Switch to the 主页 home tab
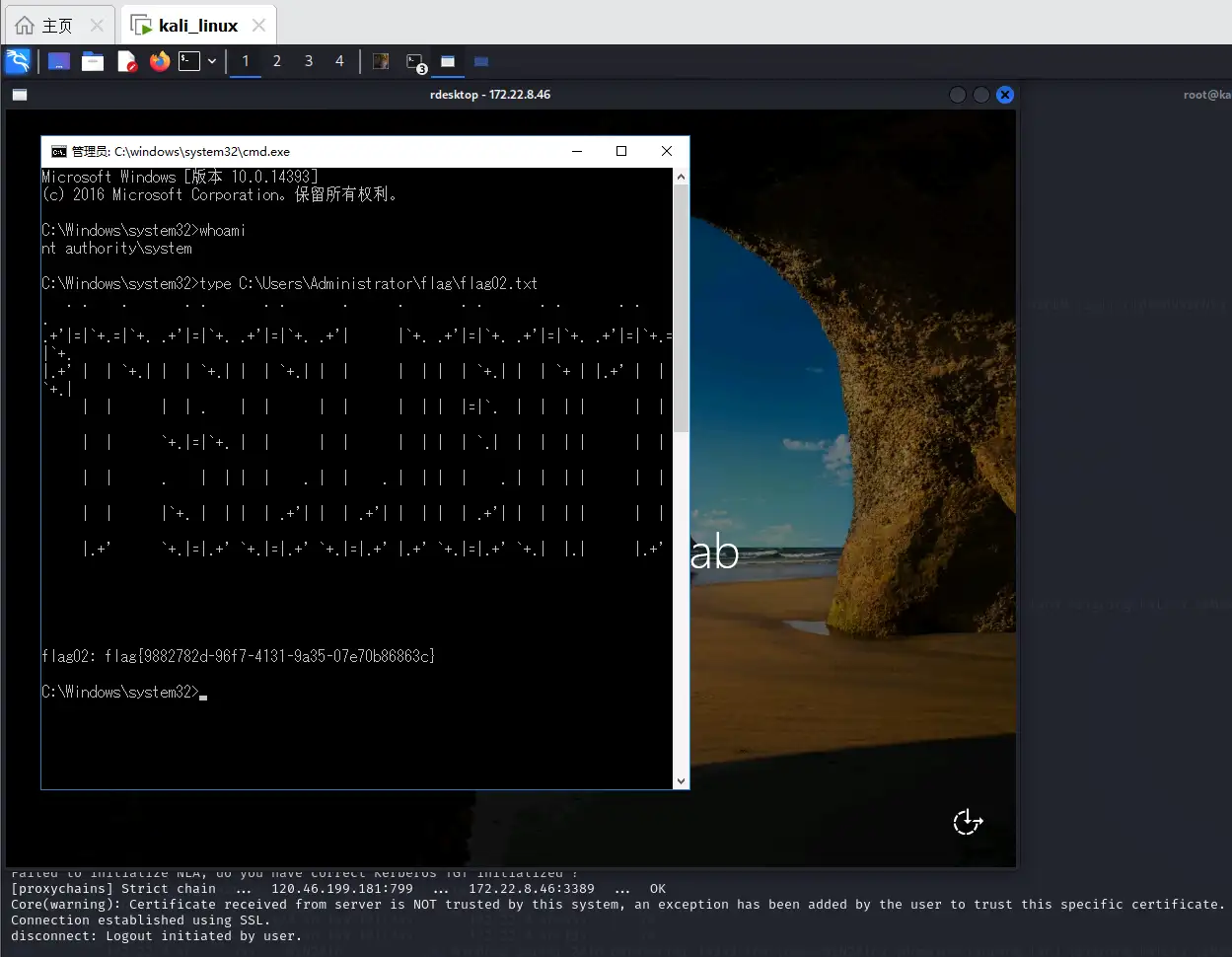Screen dimensions: 1232x957 pyautogui.click(x=57, y=26)
